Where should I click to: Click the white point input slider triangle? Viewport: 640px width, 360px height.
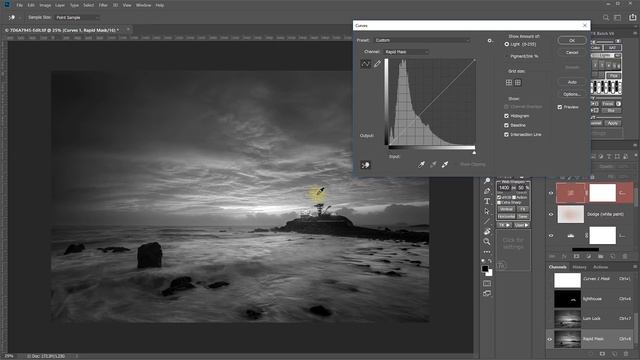474,153
